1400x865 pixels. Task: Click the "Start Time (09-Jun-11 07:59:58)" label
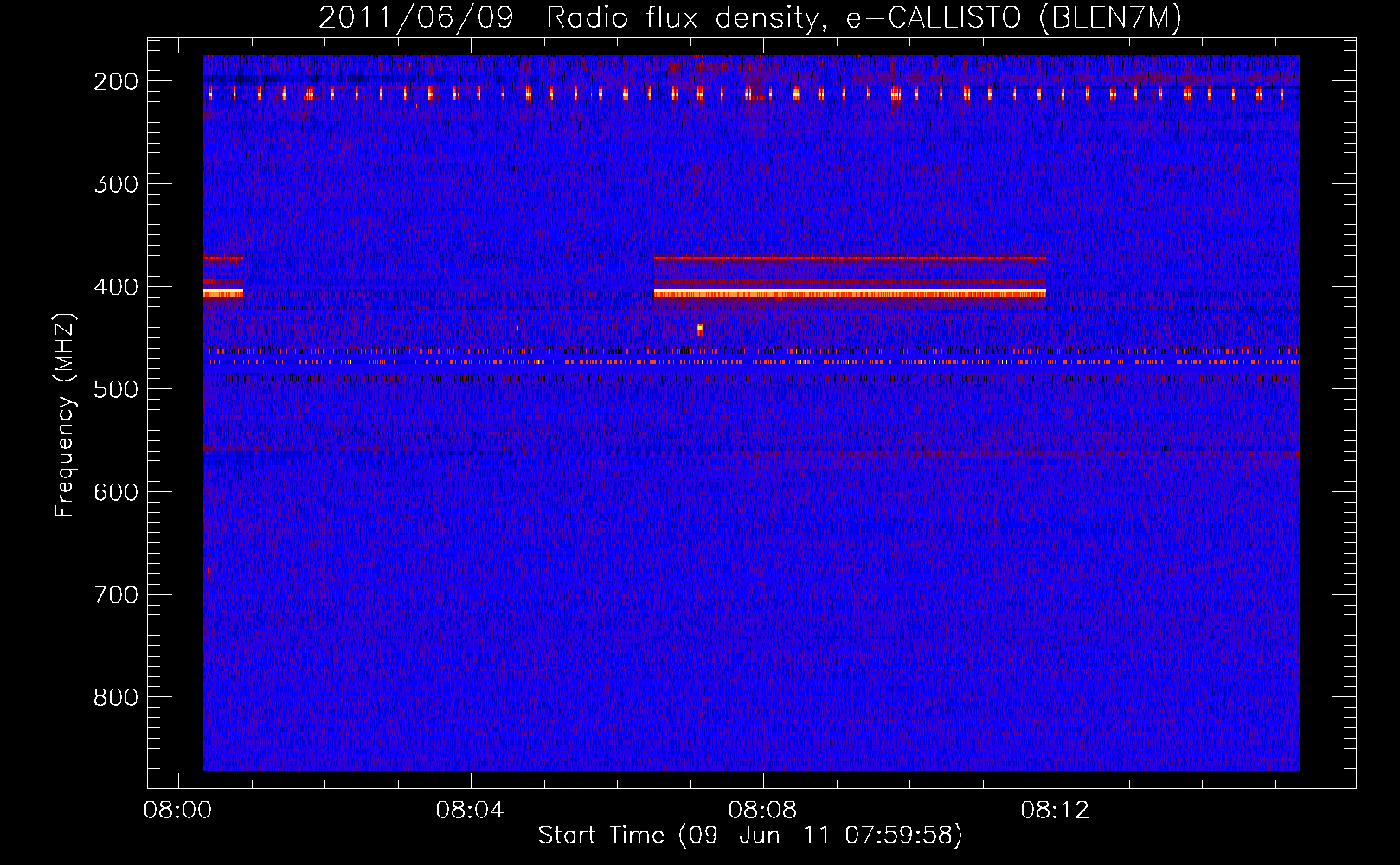click(x=749, y=836)
